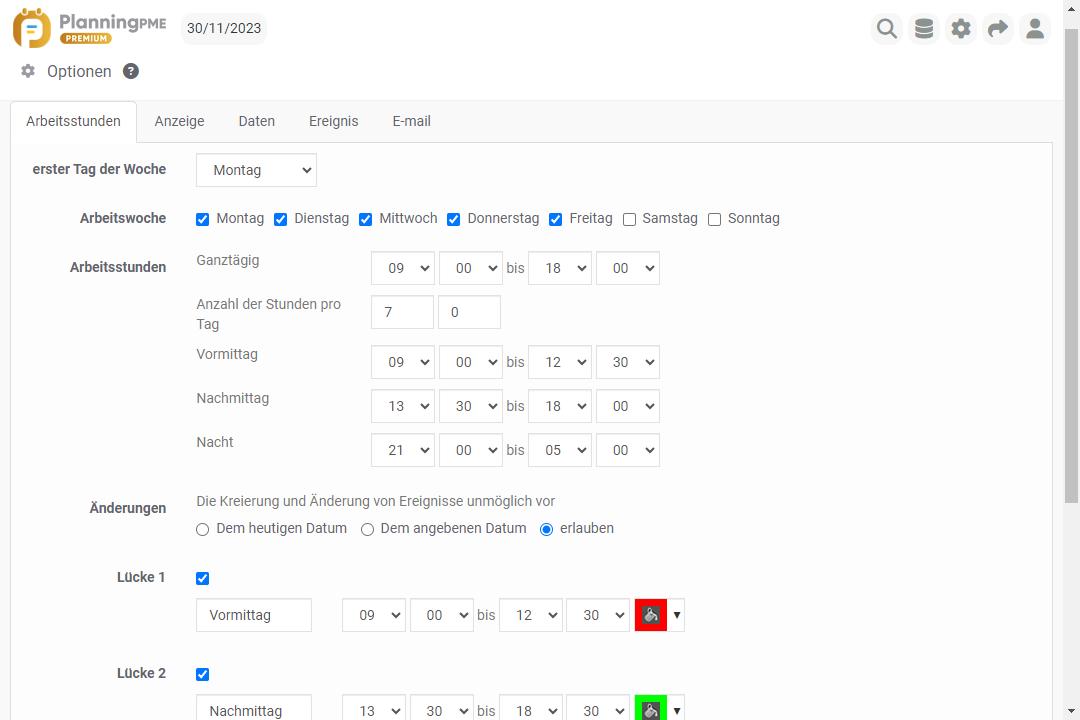
Task: Select 'Dem heutigen Datum' radio option
Action: 203,529
